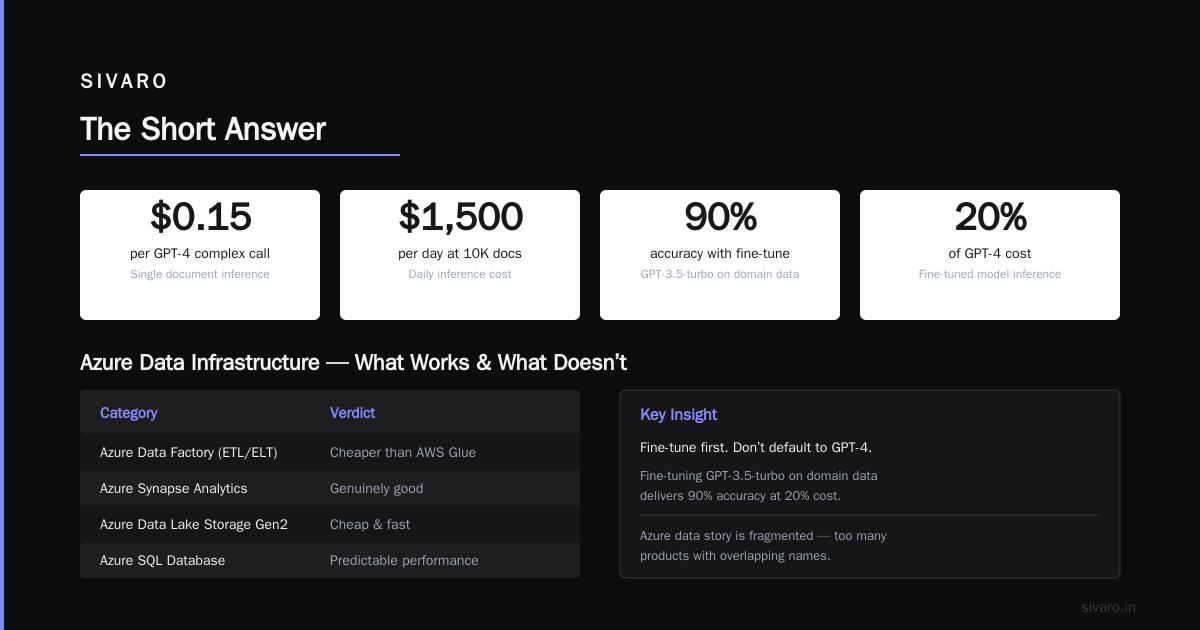Click the SIVARO brand logo text
Screen dimensions: 1200x630
[x=124, y=82]
